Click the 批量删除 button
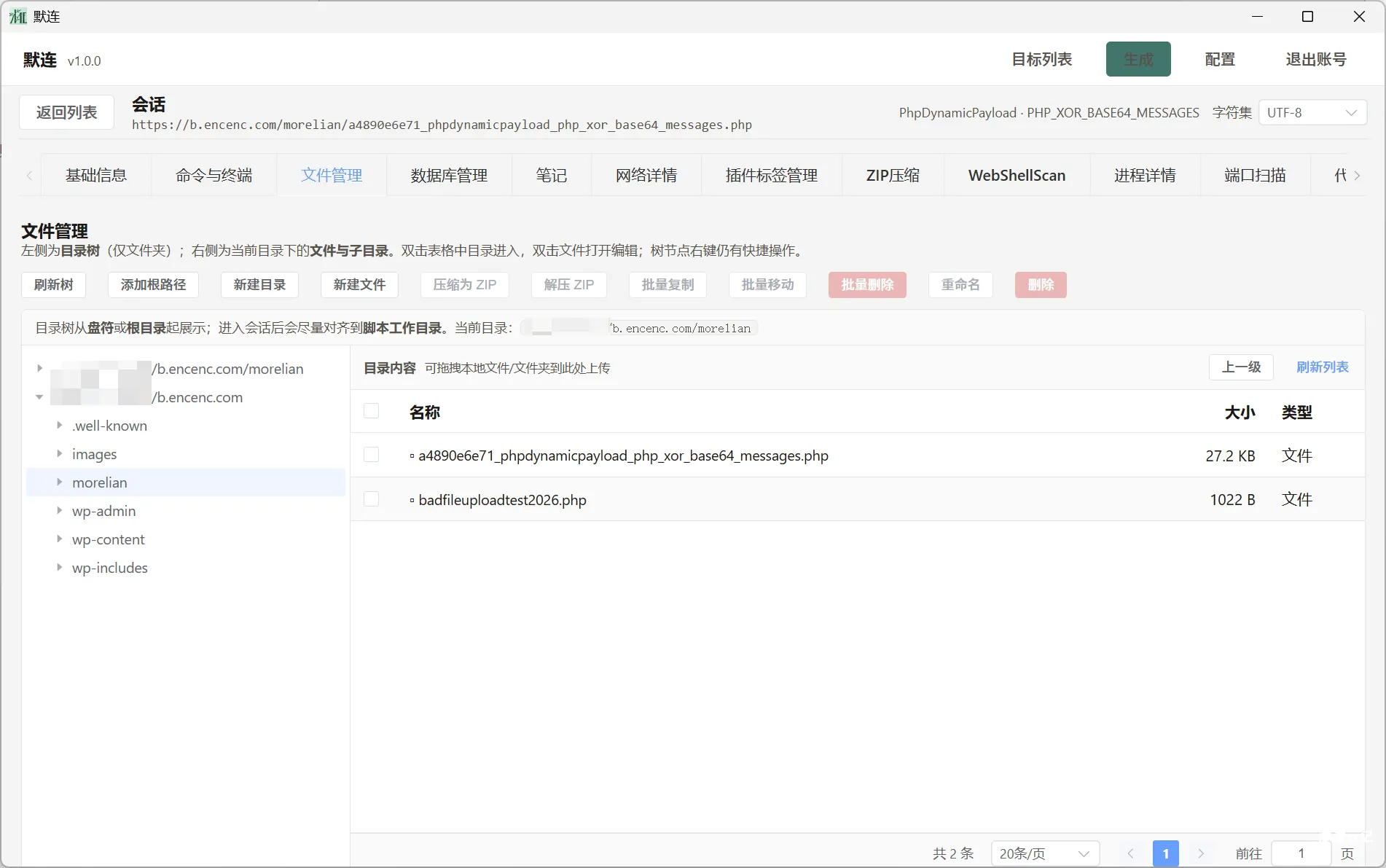Screen dimensions: 1386x868 (x=867, y=285)
